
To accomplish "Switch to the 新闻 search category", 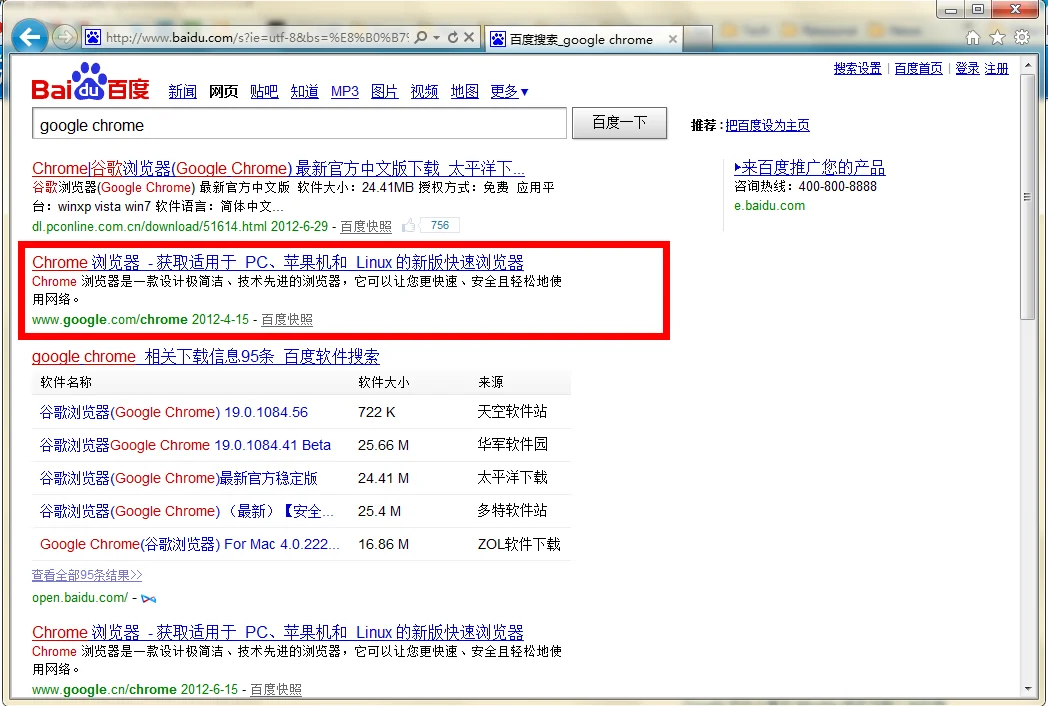I will tap(182, 92).
